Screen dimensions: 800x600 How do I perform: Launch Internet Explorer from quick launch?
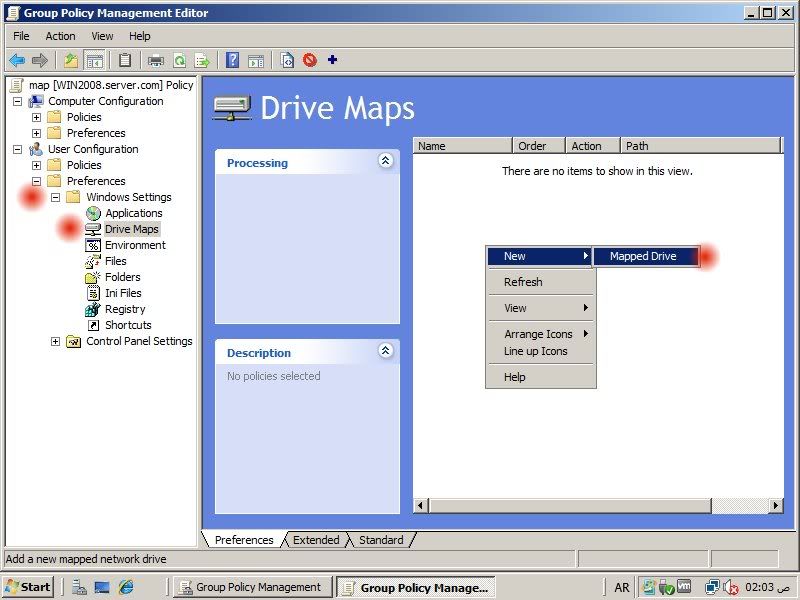[126, 587]
